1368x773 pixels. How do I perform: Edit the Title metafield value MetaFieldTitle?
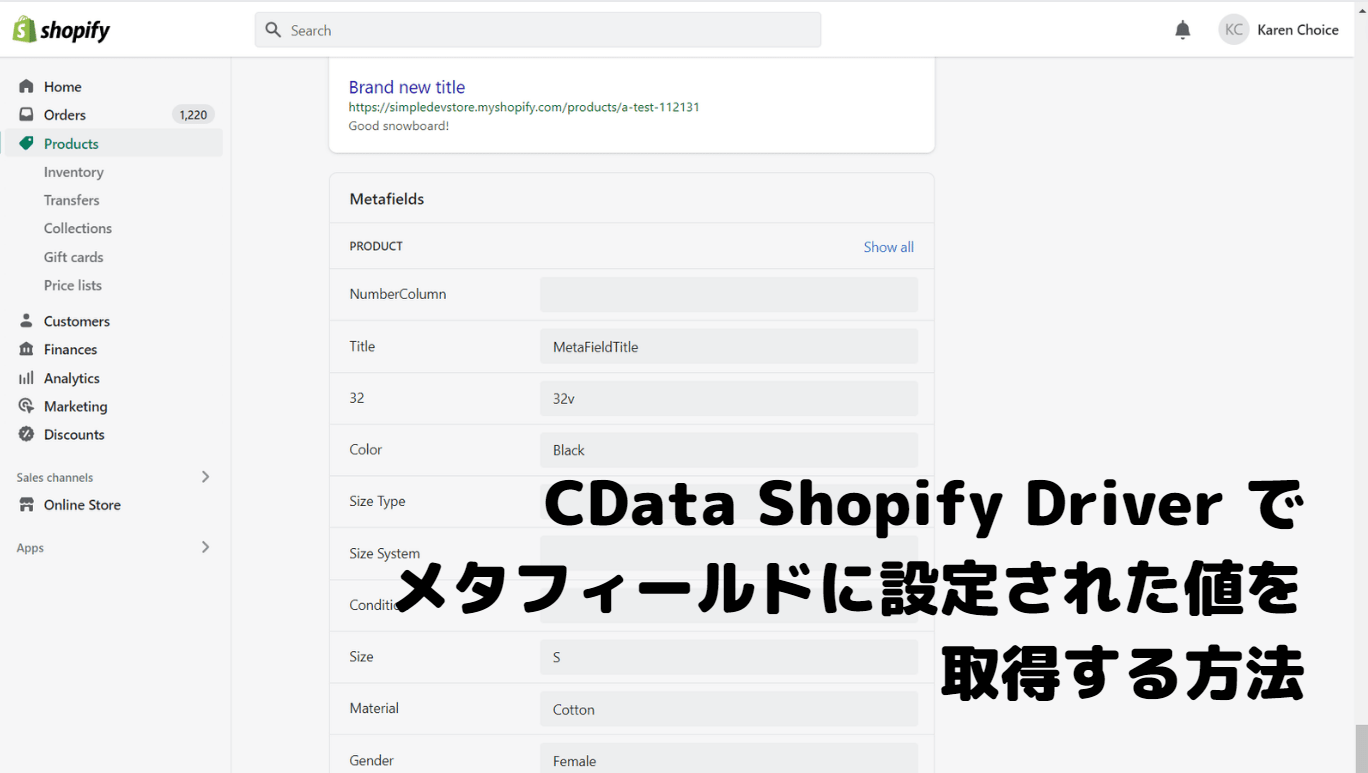click(729, 347)
